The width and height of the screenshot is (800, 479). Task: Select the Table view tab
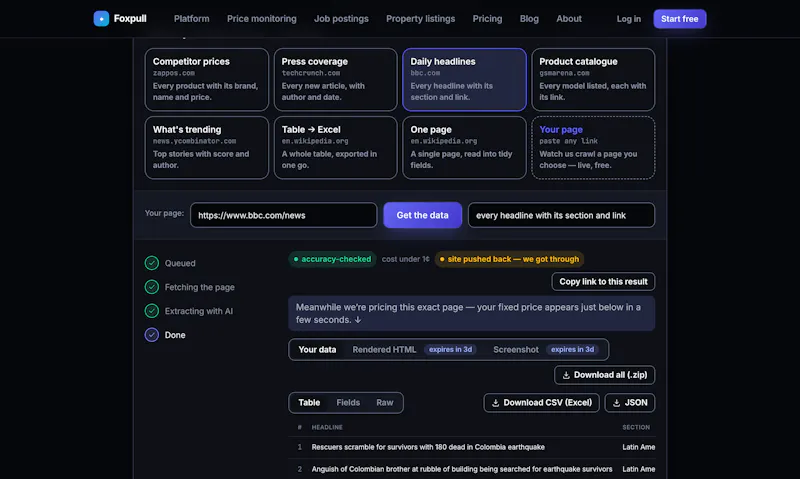point(309,403)
